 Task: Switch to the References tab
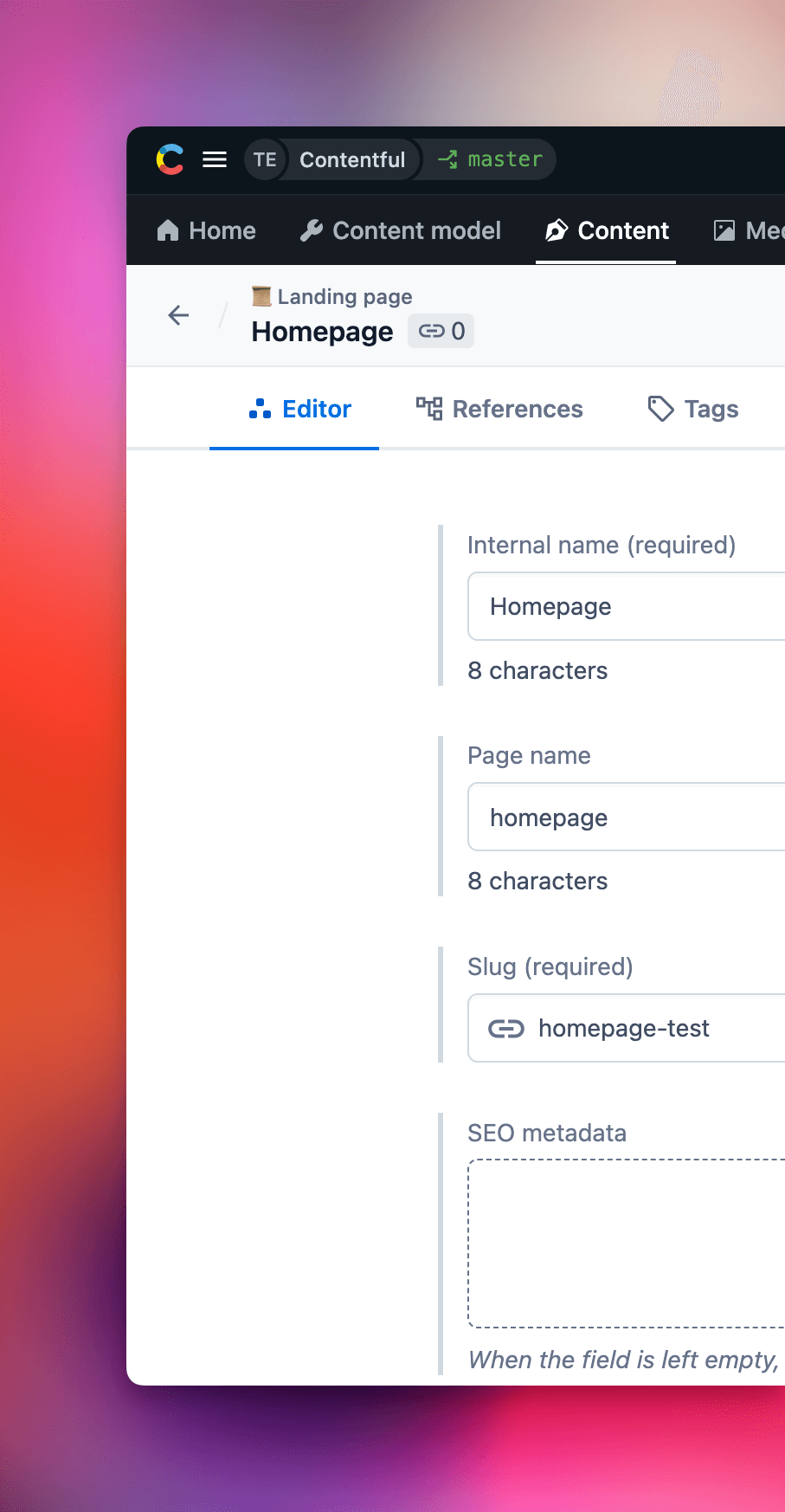coord(499,409)
